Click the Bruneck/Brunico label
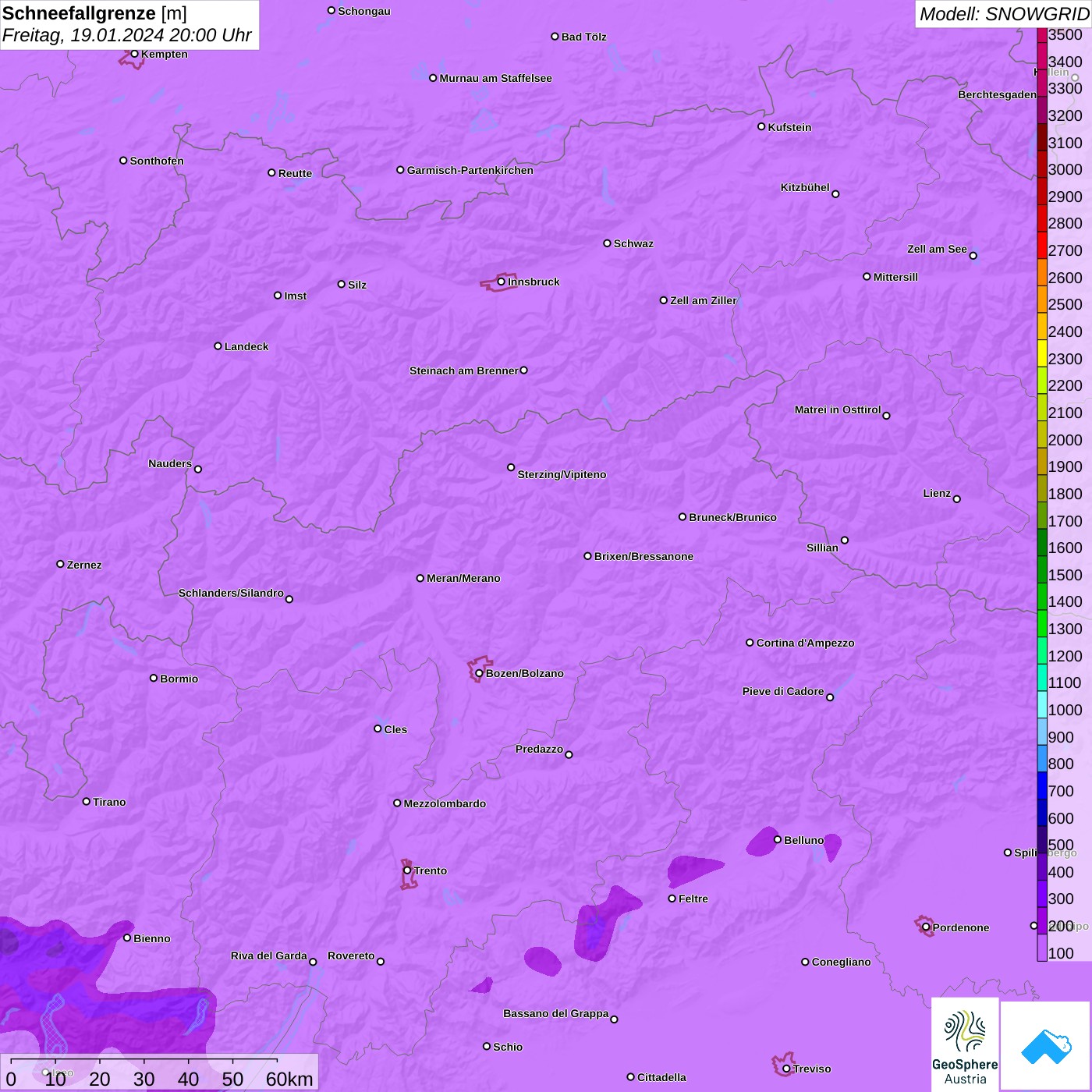The height and width of the screenshot is (1092, 1092). (732, 517)
